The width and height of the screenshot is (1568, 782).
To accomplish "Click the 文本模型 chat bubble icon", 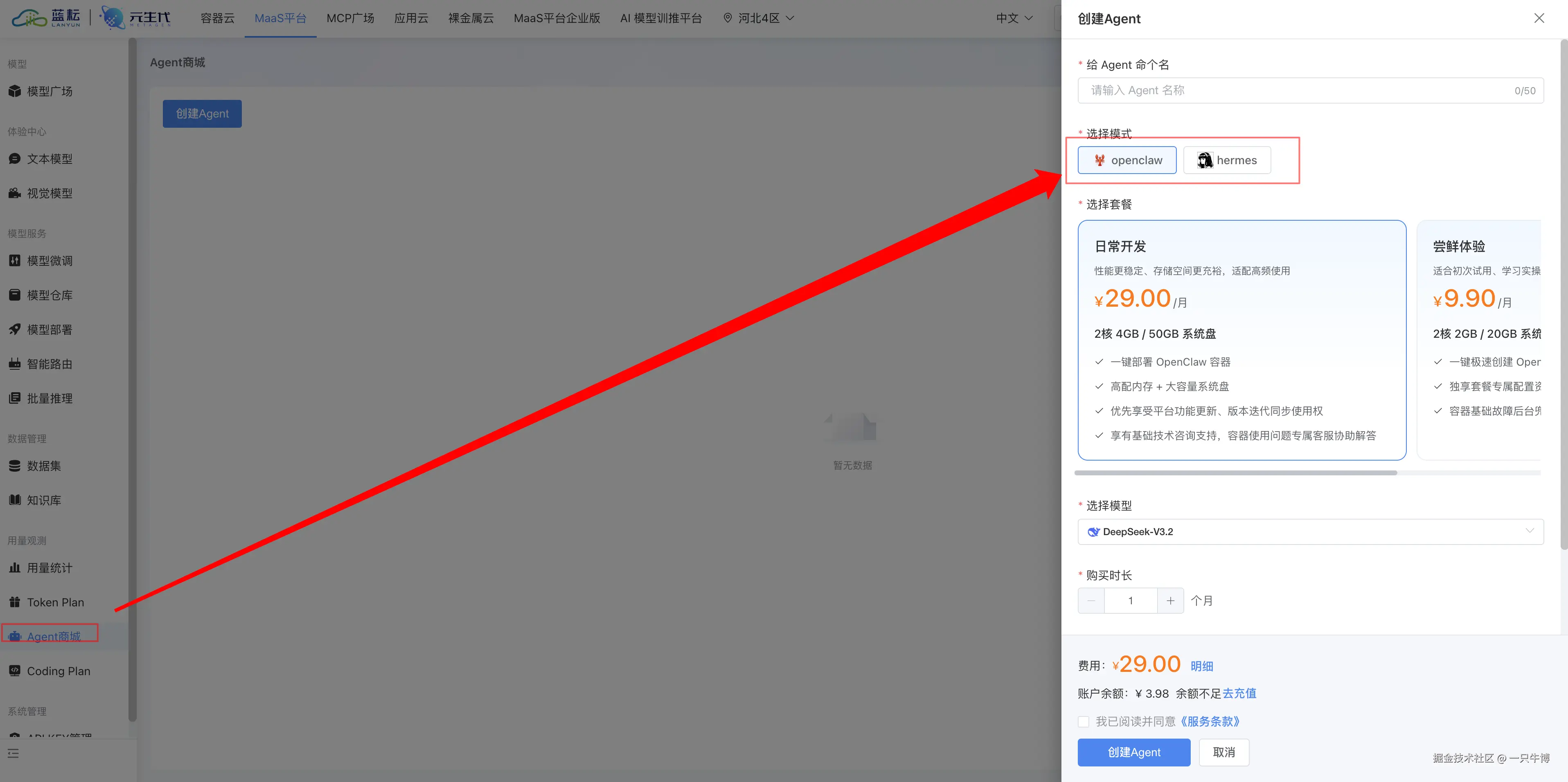I will [x=15, y=159].
